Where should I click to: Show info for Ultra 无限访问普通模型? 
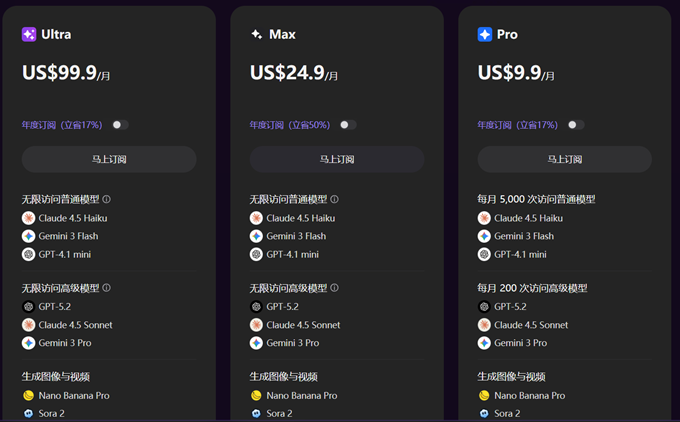pyautogui.click(x=107, y=199)
